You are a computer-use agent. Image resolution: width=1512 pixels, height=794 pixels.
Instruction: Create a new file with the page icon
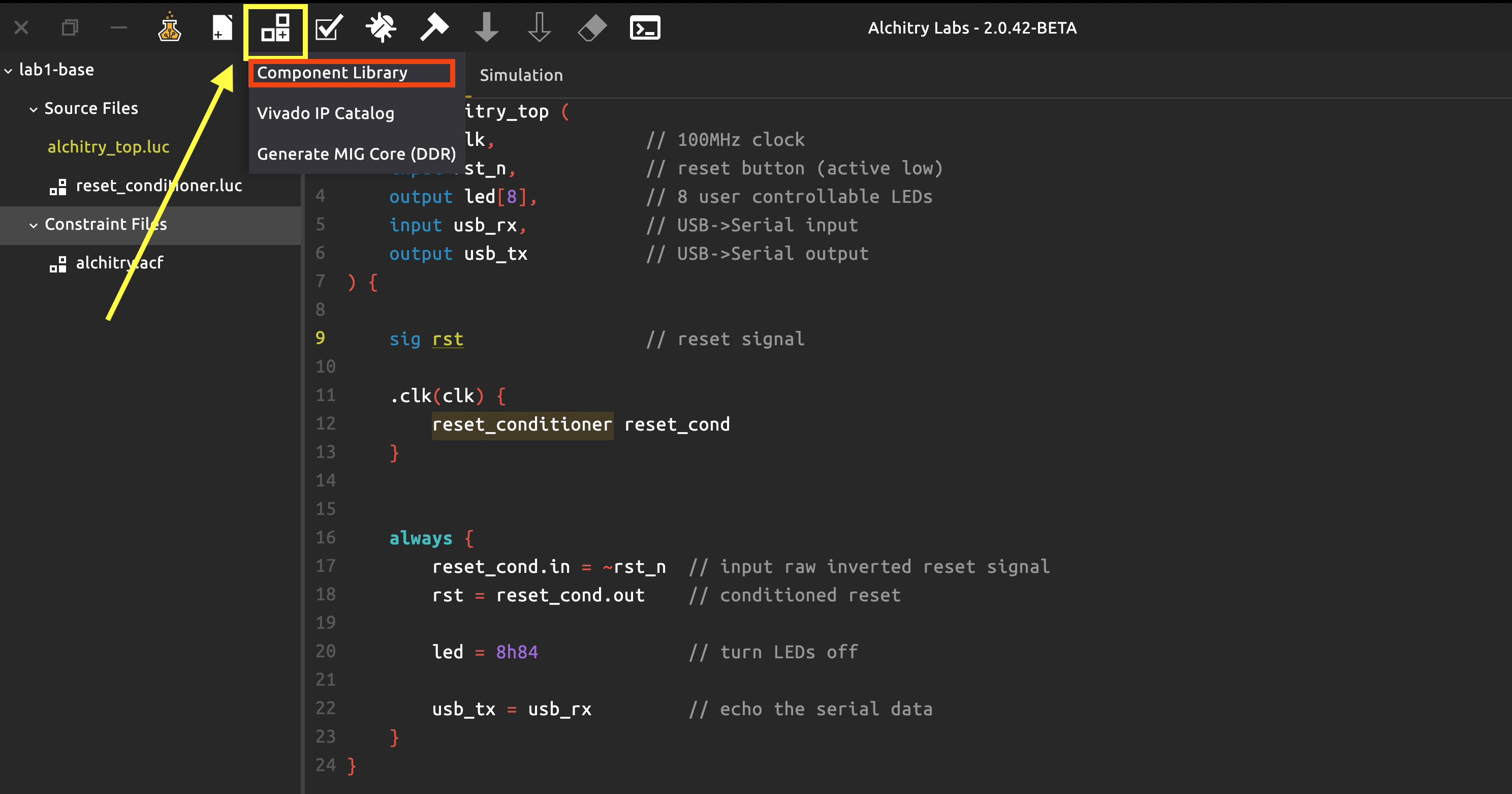click(222, 27)
